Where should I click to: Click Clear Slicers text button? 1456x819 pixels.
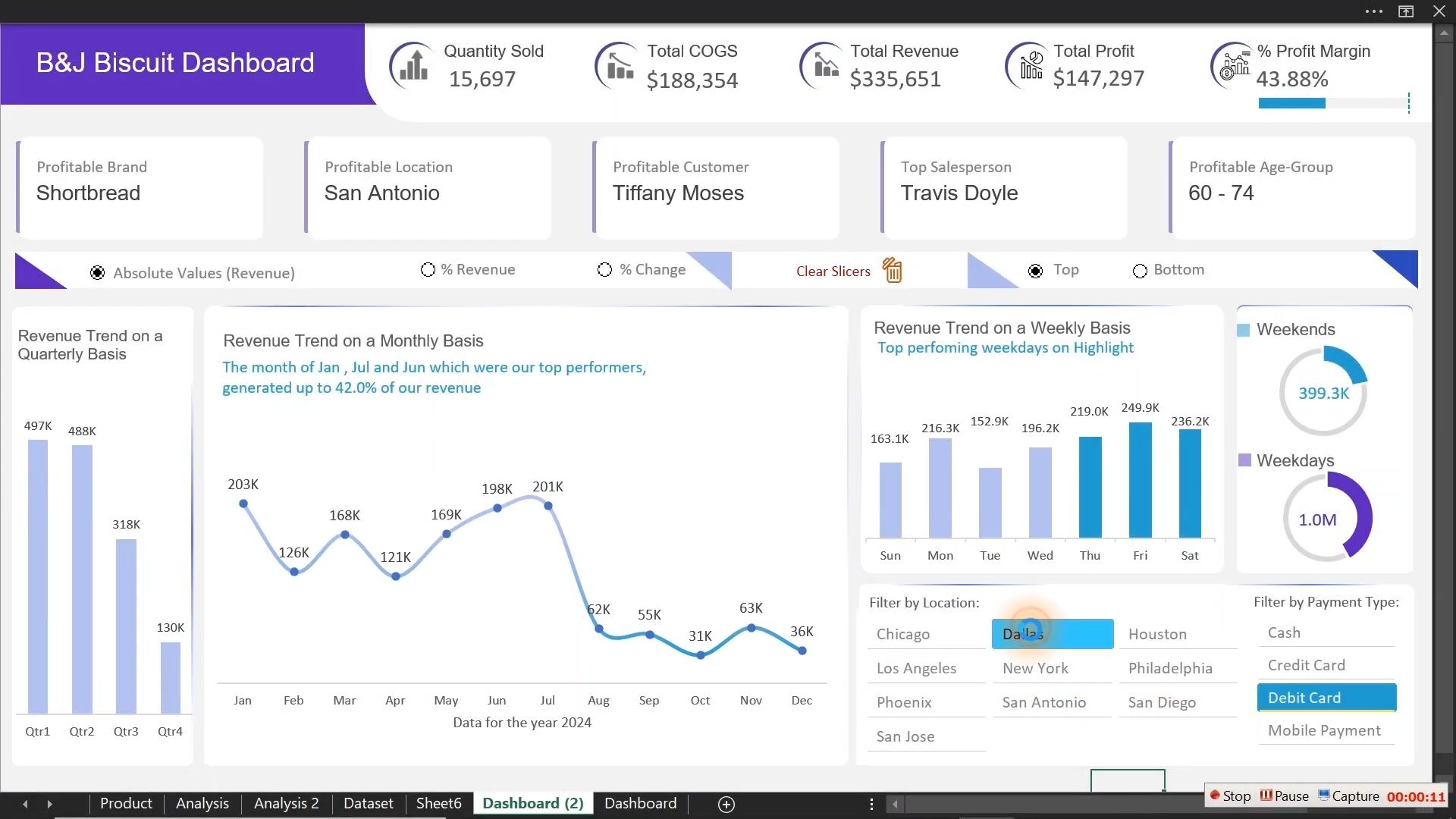point(833,271)
